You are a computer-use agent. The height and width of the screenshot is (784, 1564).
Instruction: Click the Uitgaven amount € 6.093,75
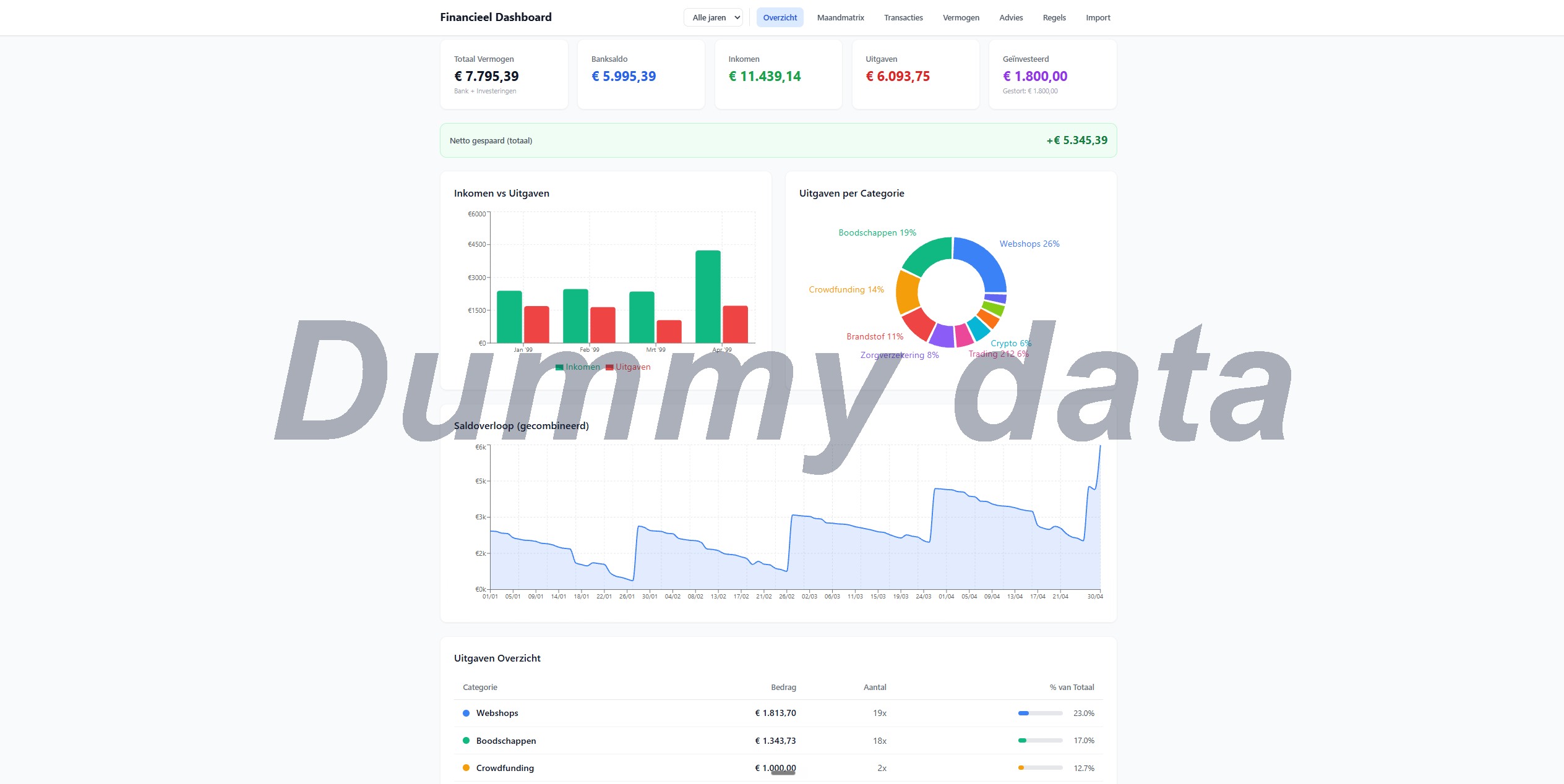tap(898, 76)
